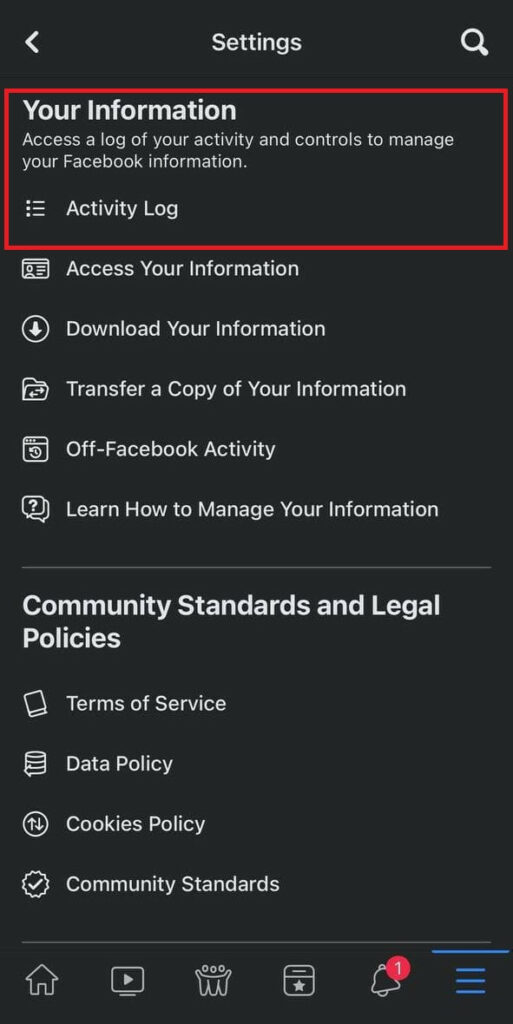513x1024 pixels.
Task: Open Notifications with the bell badge
Action: click(388, 978)
